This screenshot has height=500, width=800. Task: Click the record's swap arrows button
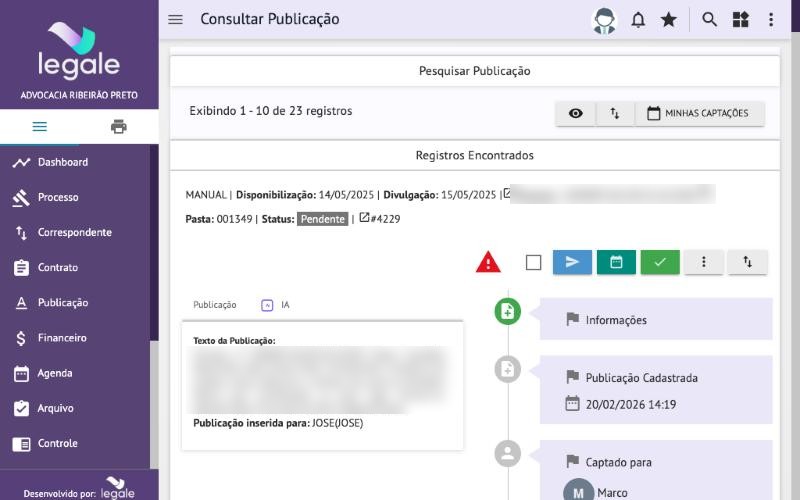coord(747,262)
